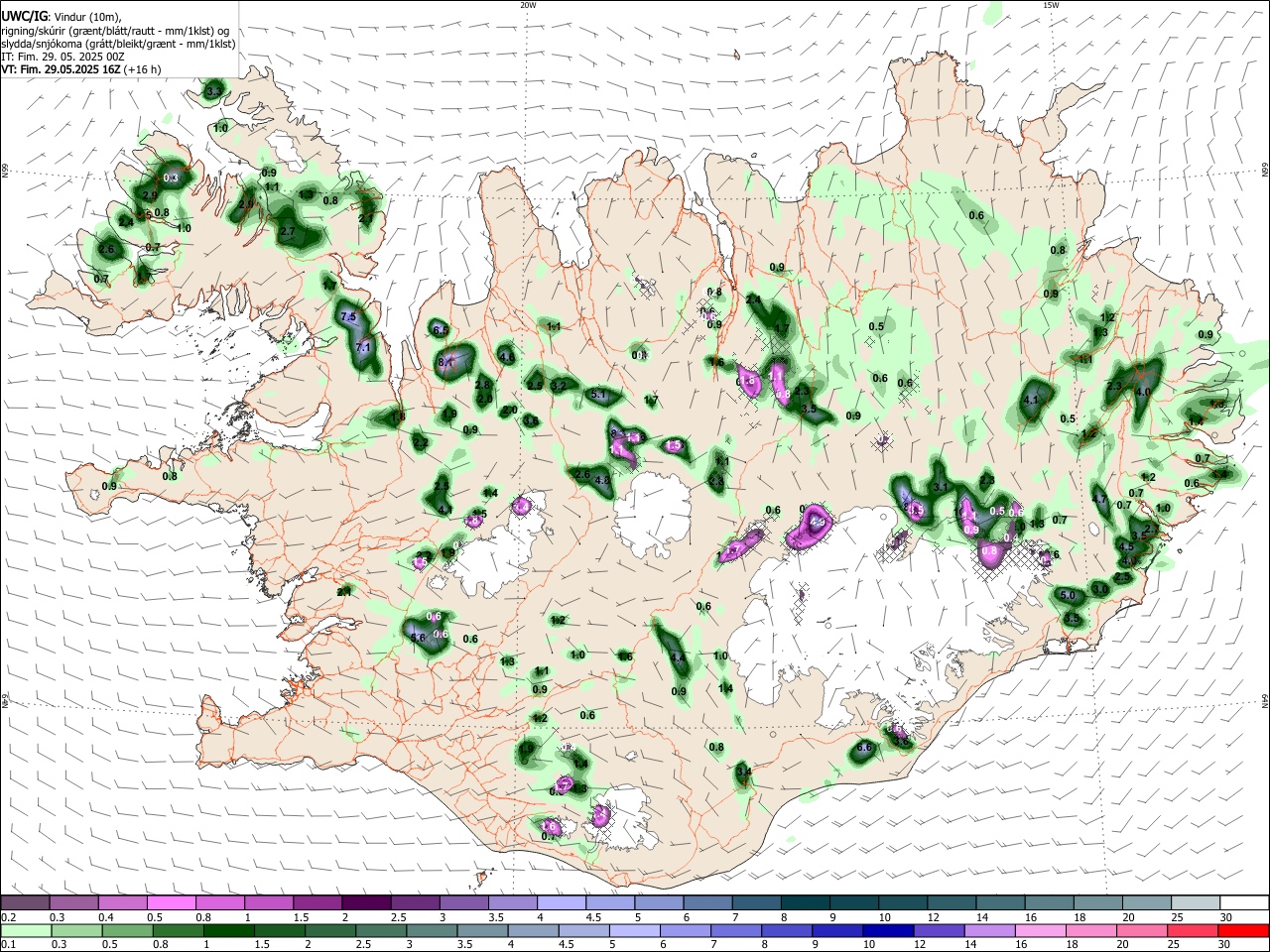Screen dimensions: 1270x952
Task: Click the 'VT: Fim. 29.05.2025 16Z' valid time
Action: [62, 69]
